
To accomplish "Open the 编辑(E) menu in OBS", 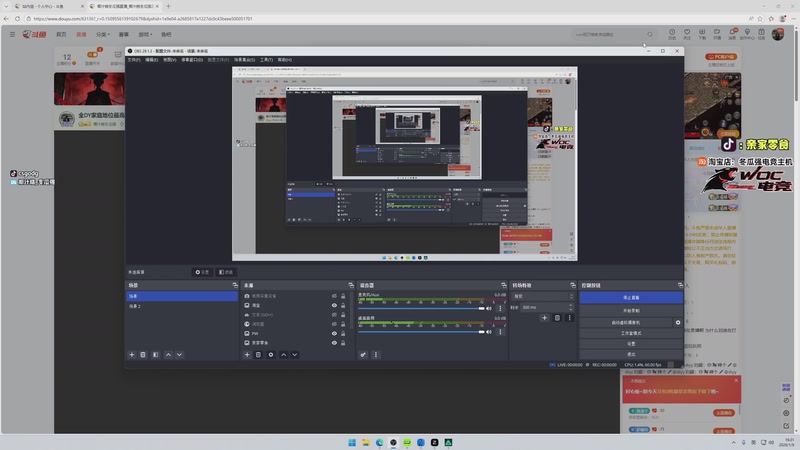I will click(x=152, y=60).
